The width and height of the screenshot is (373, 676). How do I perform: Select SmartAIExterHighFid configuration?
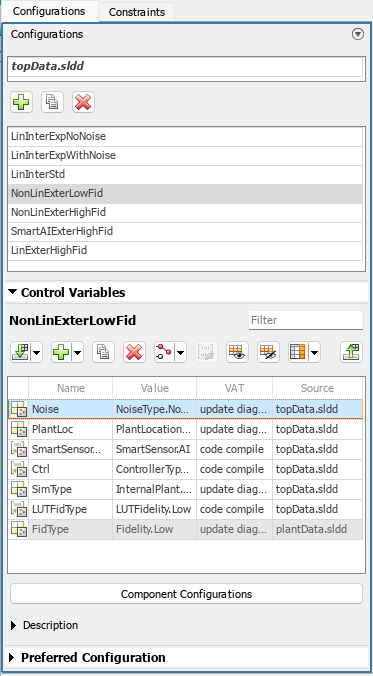click(x=185, y=232)
